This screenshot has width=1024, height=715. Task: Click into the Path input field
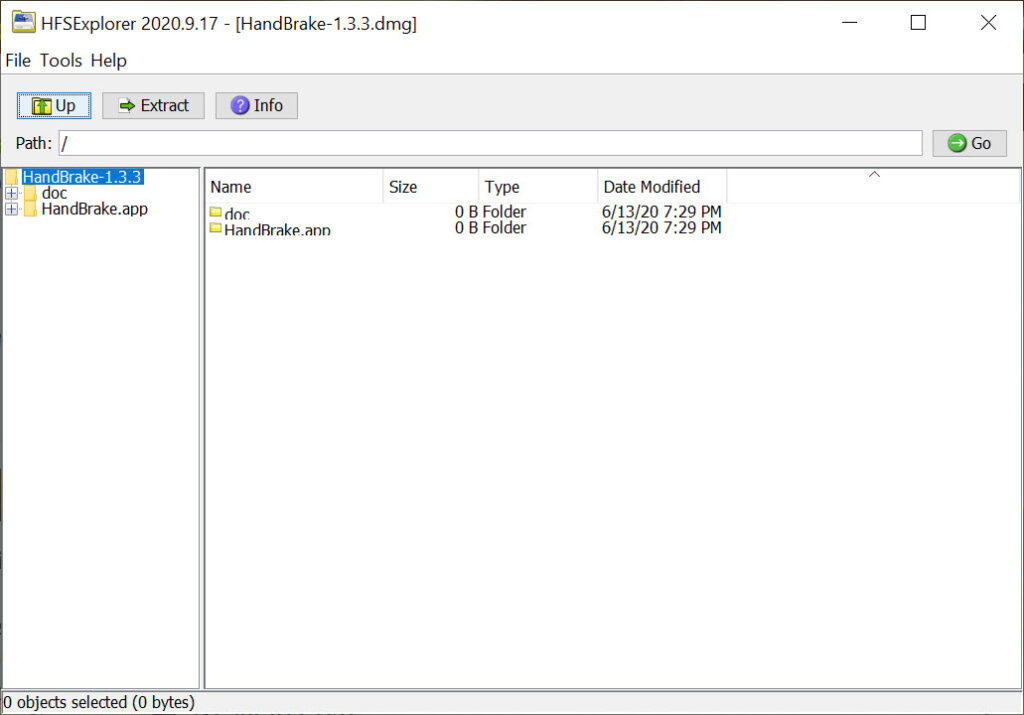pyautogui.click(x=490, y=143)
